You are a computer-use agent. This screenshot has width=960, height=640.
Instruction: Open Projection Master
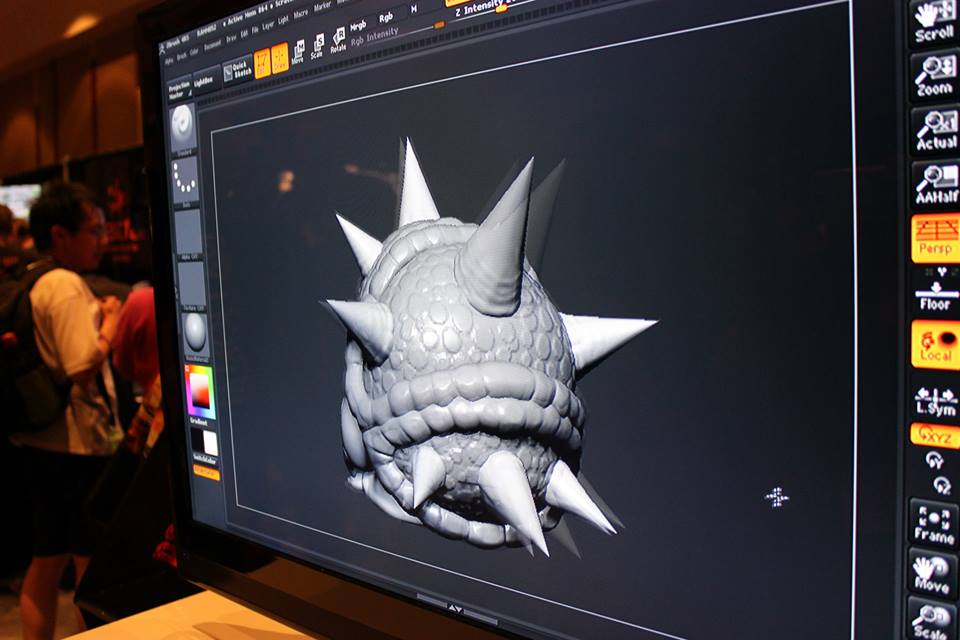pos(179,89)
